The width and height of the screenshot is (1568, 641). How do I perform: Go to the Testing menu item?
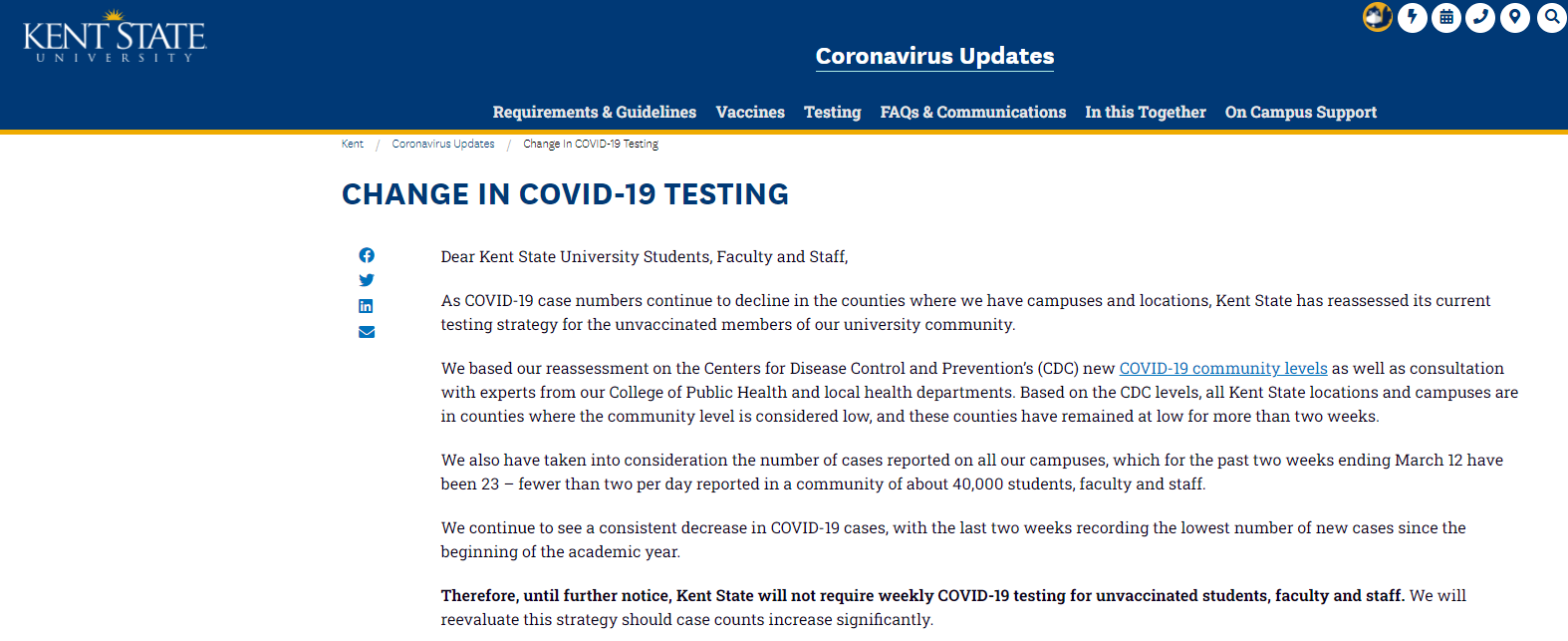click(x=832, y=113)
